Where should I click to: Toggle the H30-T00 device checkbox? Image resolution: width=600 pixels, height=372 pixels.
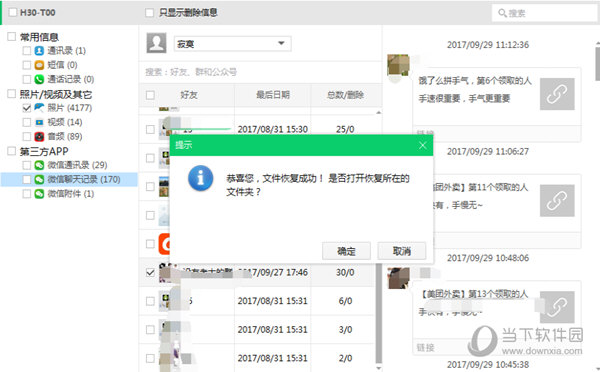click(x=13, y=12)
